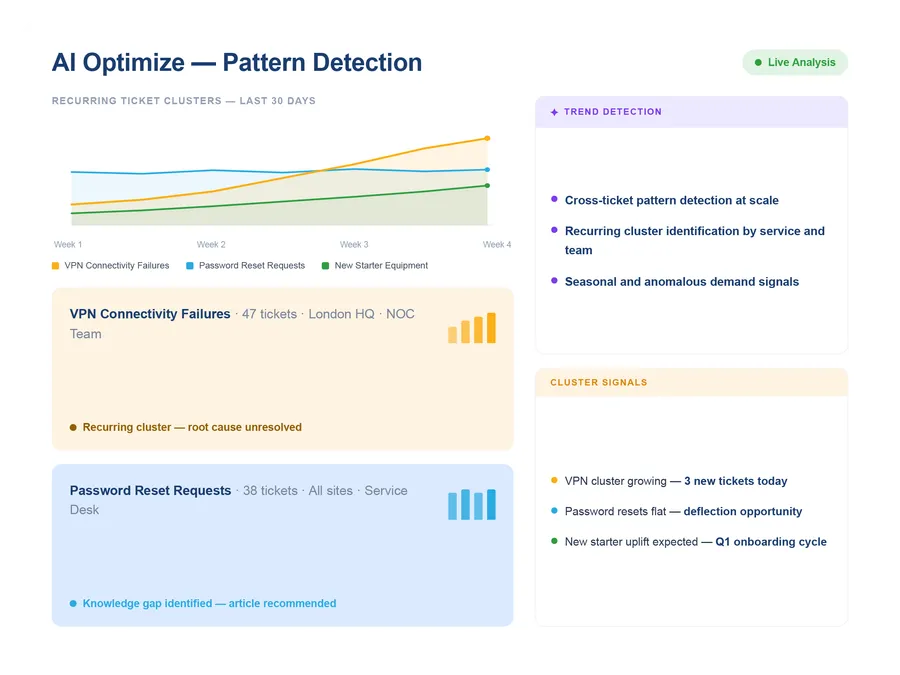
Task: Open the VPN Connectivity Failures card title
Action: (x=150, y=314)
